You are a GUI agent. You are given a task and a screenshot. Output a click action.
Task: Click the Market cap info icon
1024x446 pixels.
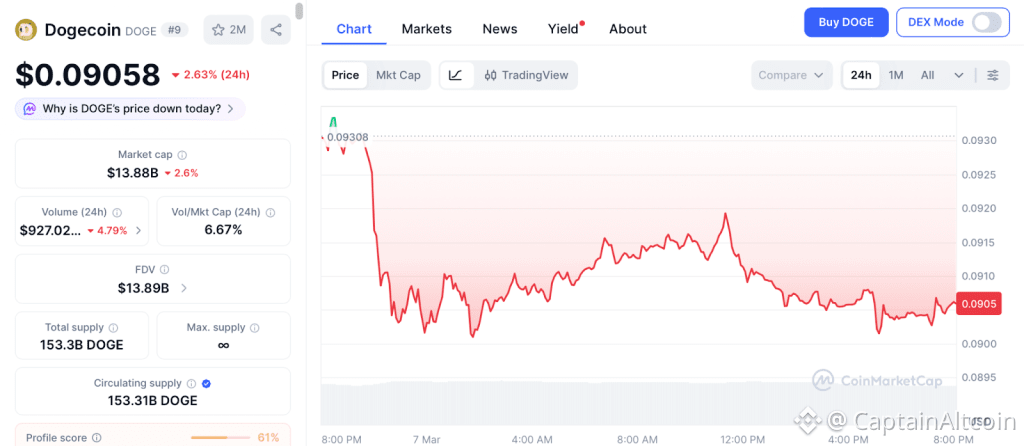[x=182, y=155]
